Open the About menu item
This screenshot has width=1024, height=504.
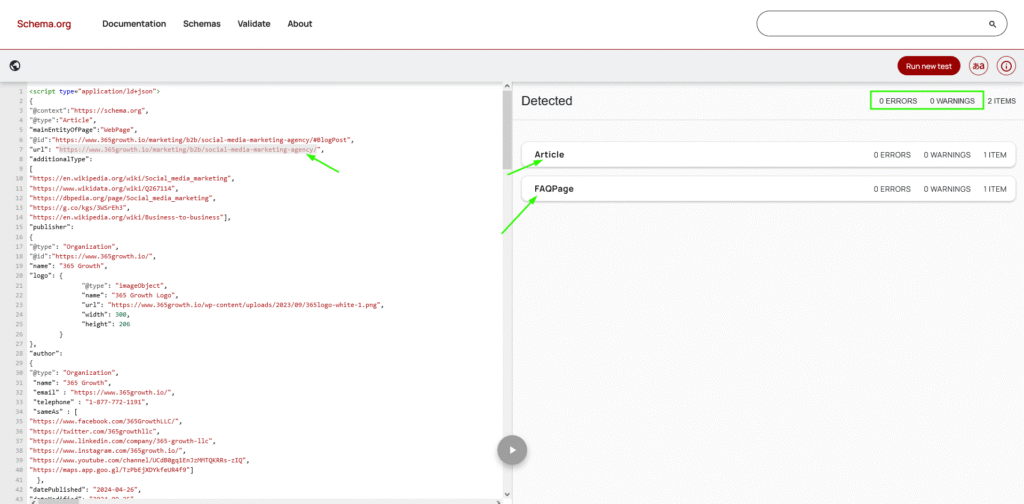[x=300, y=24]
